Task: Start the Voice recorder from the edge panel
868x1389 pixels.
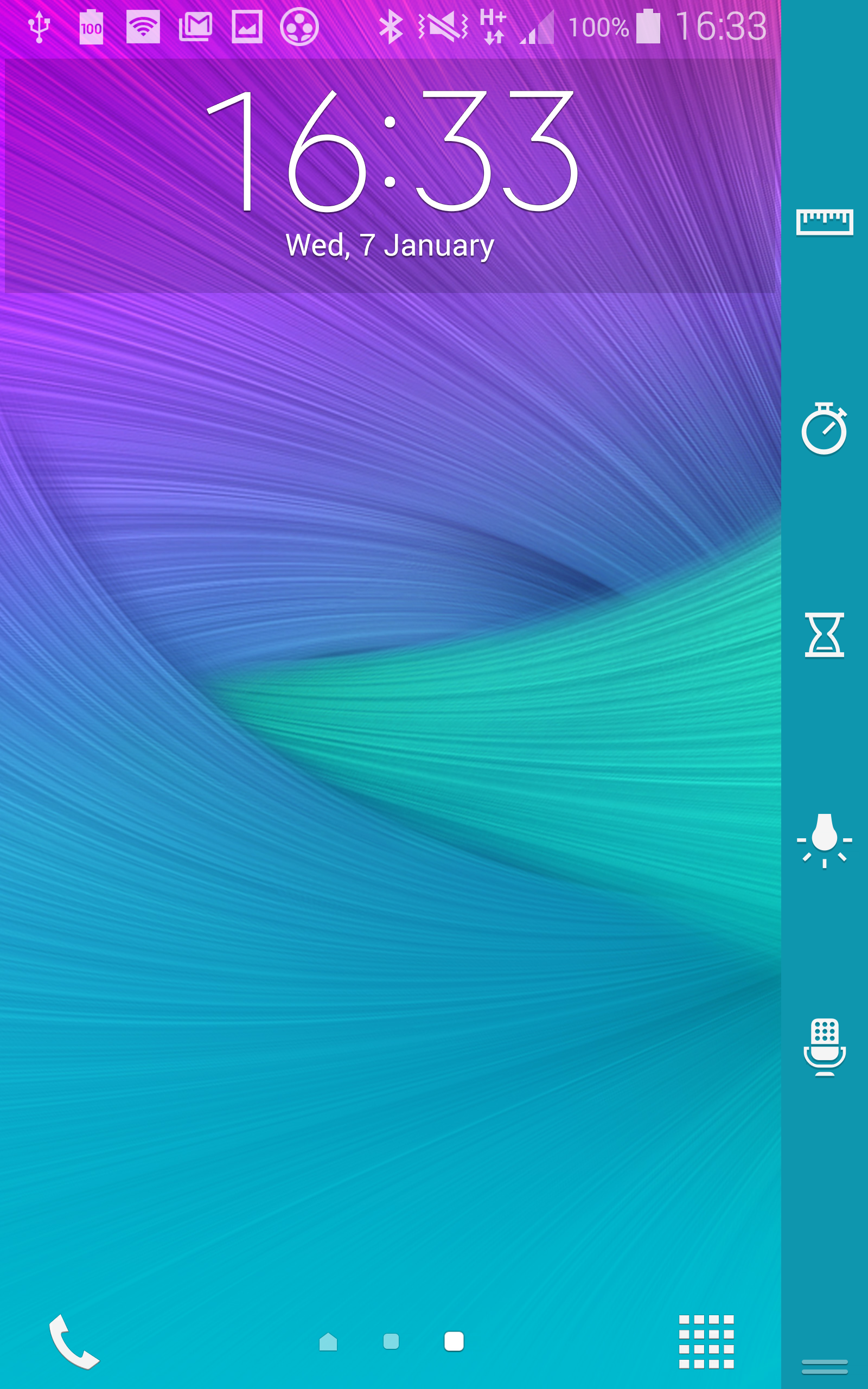Action: 825,1047
